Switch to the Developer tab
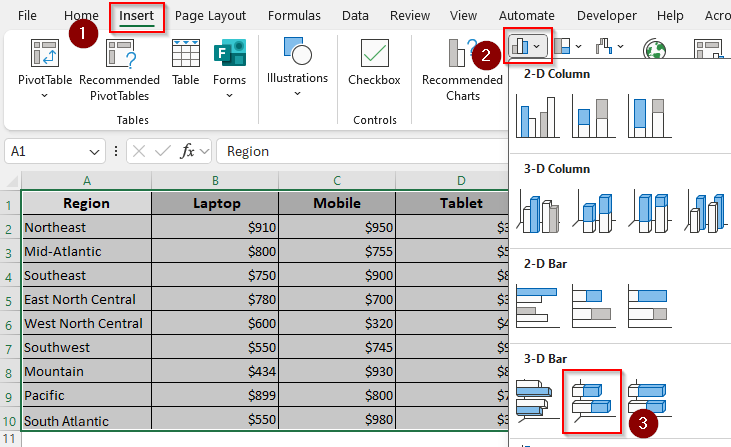The height and width of the screenshot is (447, 731). pyautogui.click(x=607, y=15)
